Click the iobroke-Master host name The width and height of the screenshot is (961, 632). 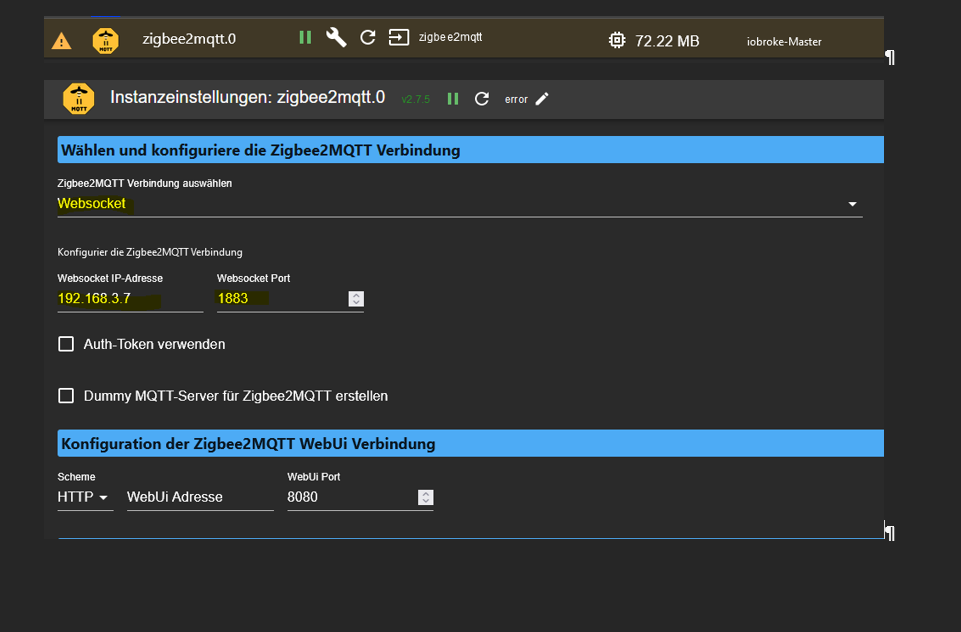[784, 42]
